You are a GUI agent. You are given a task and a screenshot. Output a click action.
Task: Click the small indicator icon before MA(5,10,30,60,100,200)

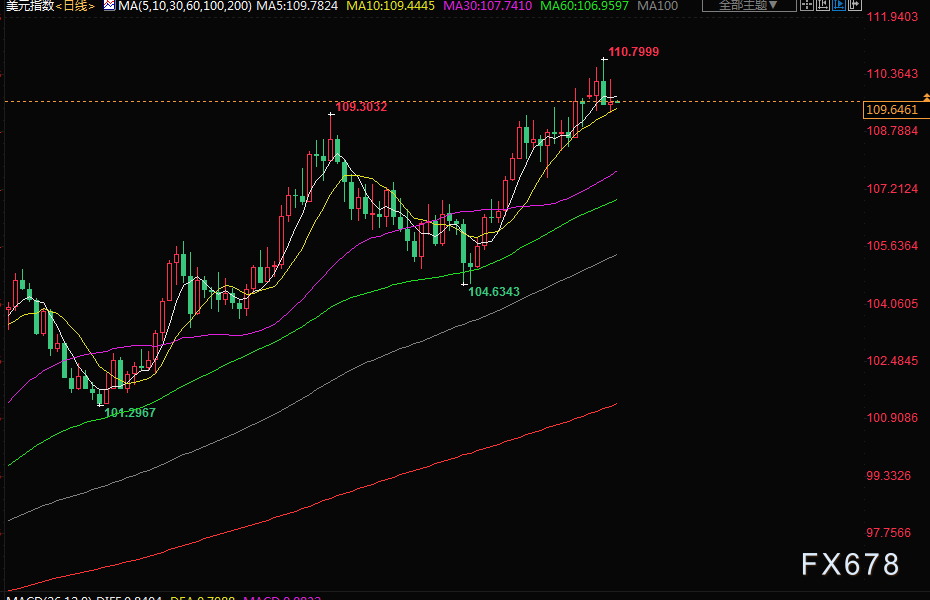point(108,6)
